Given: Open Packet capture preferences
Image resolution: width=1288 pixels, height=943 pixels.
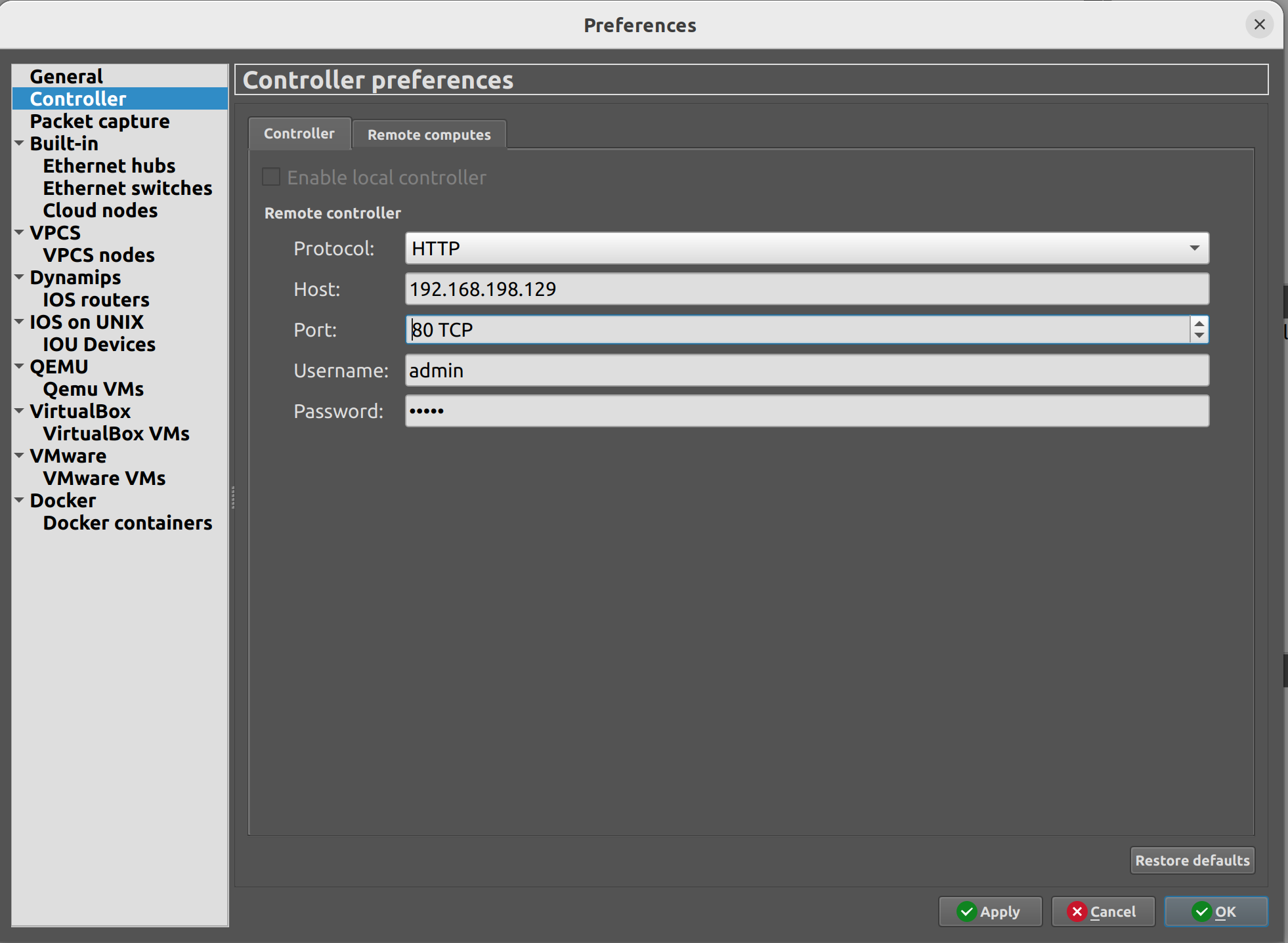Looking at the screenshot, I should pyautogui.click(x=99, y=121).
